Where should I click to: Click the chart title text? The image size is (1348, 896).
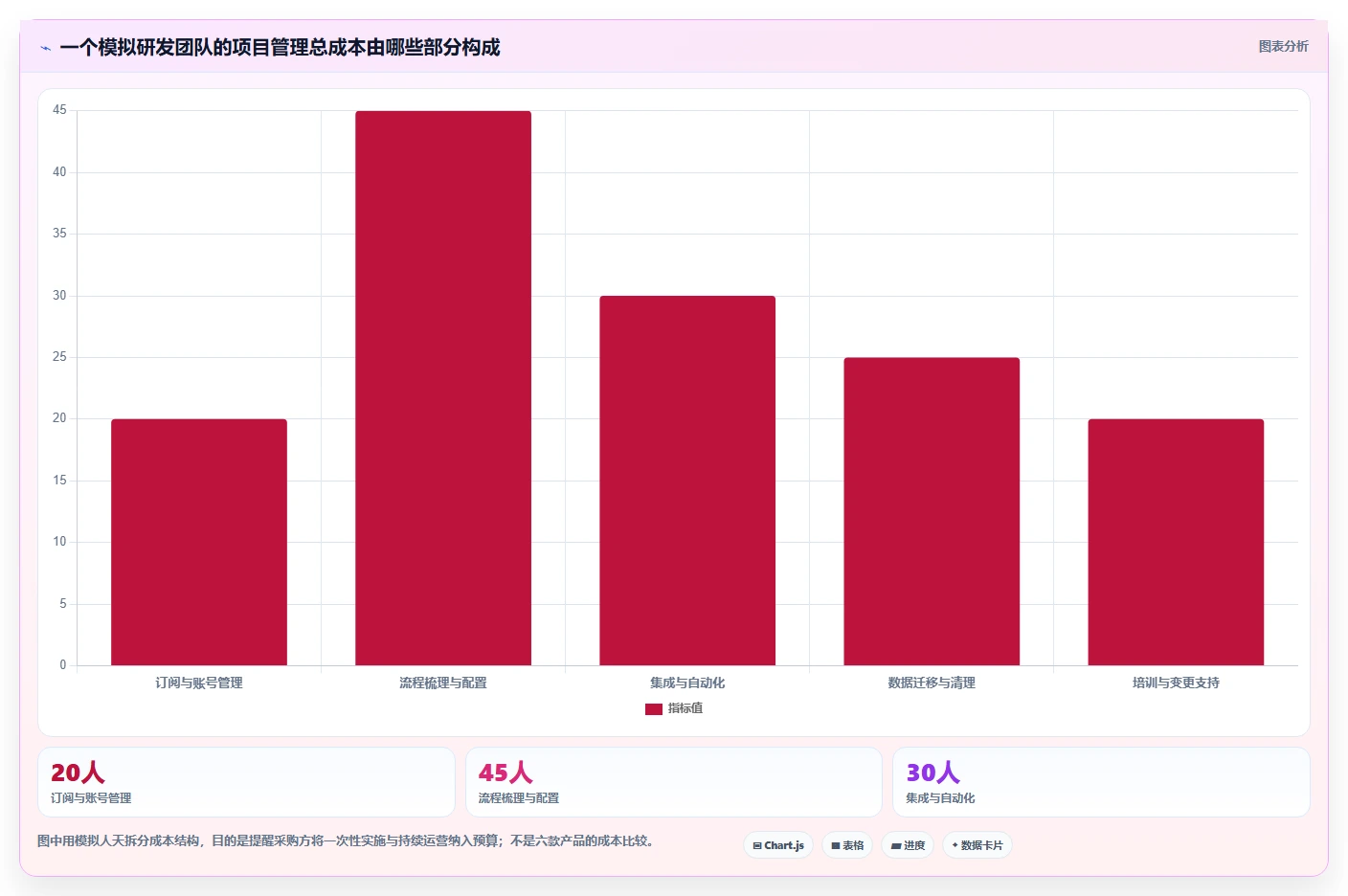coord(280,48)
